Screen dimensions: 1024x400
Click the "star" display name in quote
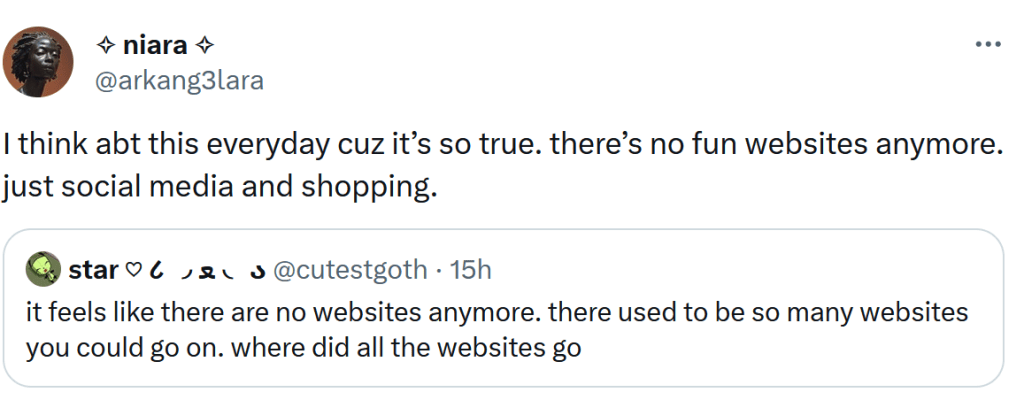[95, 269]
